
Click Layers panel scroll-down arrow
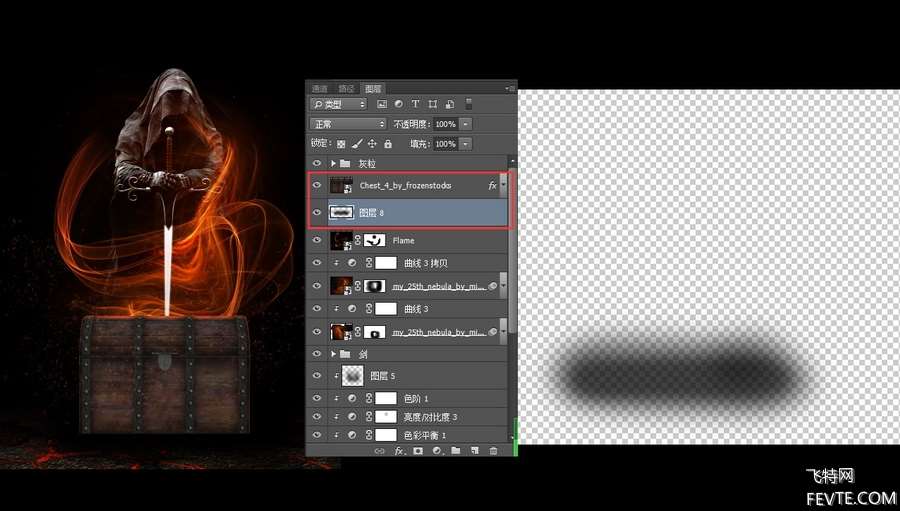pyautogui.click(x=513, y=437)
